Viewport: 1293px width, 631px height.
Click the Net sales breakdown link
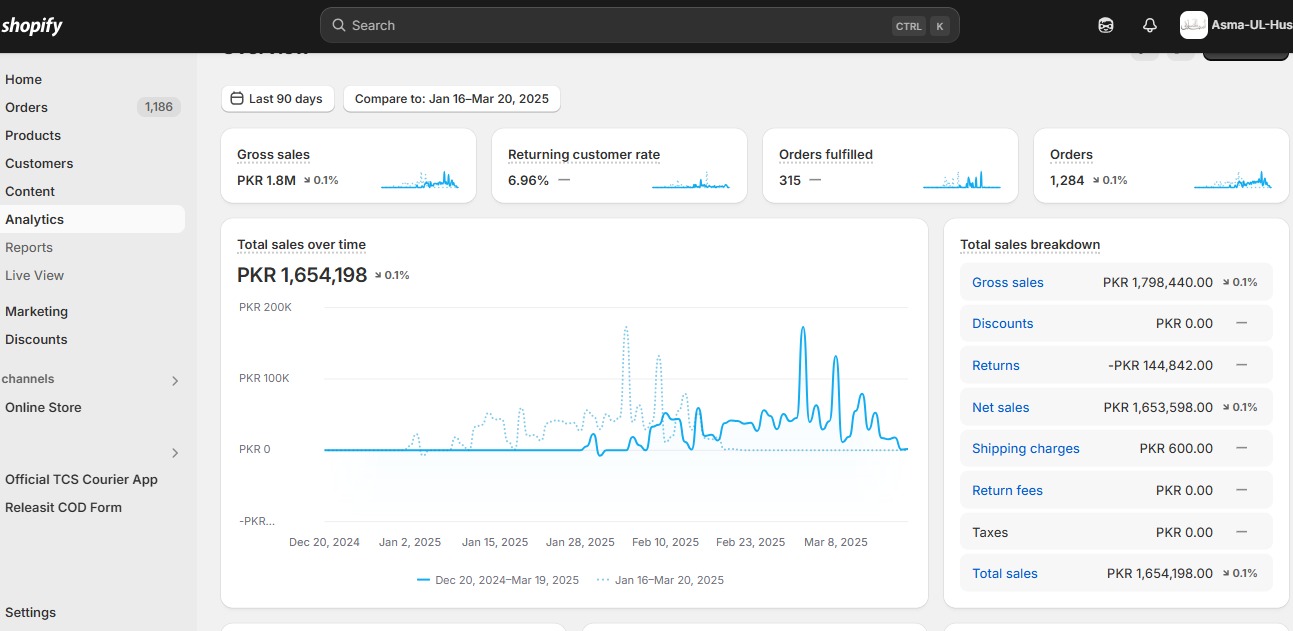click(1000, 407)
